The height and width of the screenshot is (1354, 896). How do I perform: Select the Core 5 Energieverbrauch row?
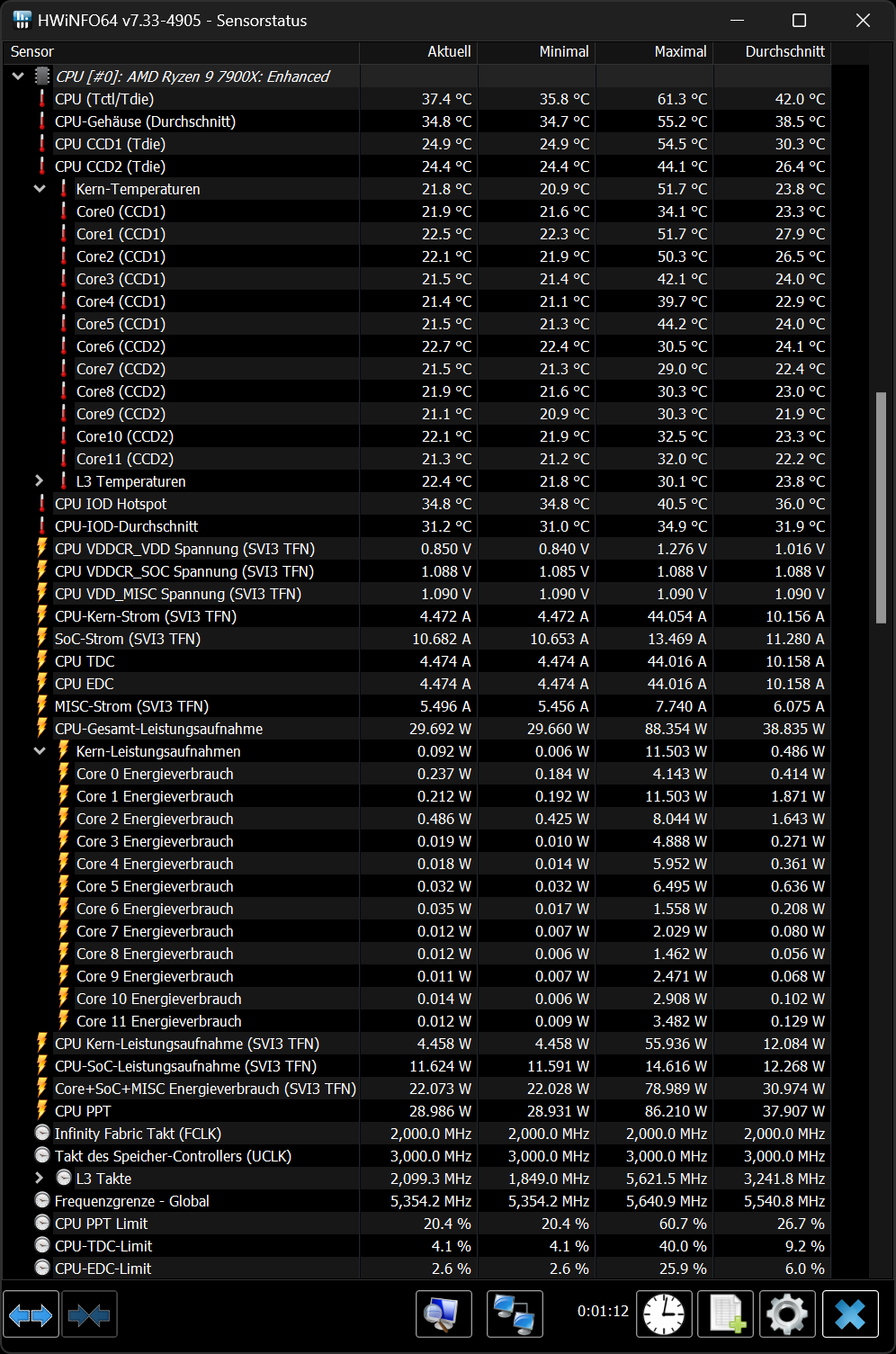(417, 886)
